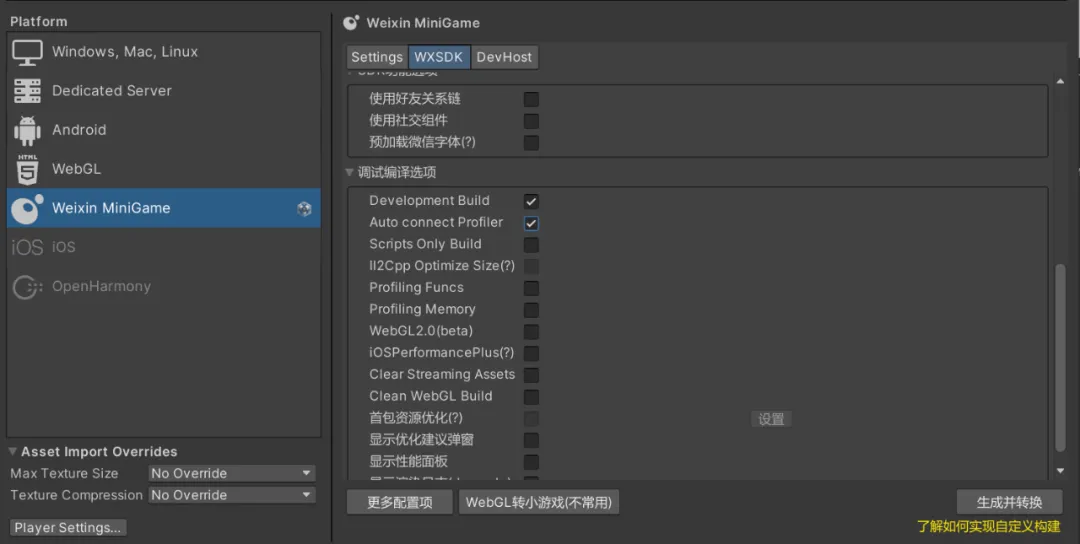Click WebGL转小游戏(不常用) button

click(x=539, y=502)
